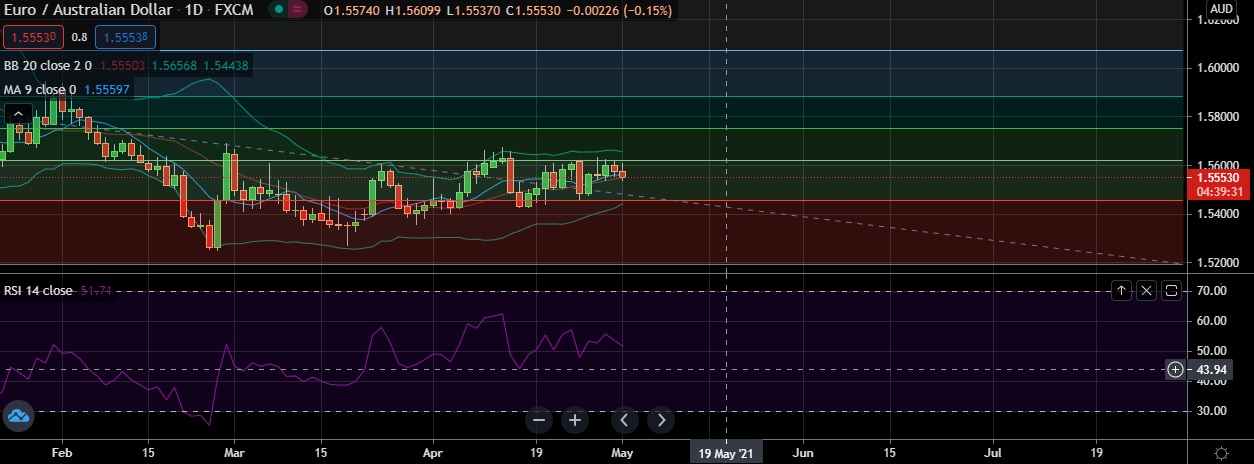Viewport: 1254px width, 464px height.
Task: Select the RSI 14 close indicator legend
Action: click(38, 291)
